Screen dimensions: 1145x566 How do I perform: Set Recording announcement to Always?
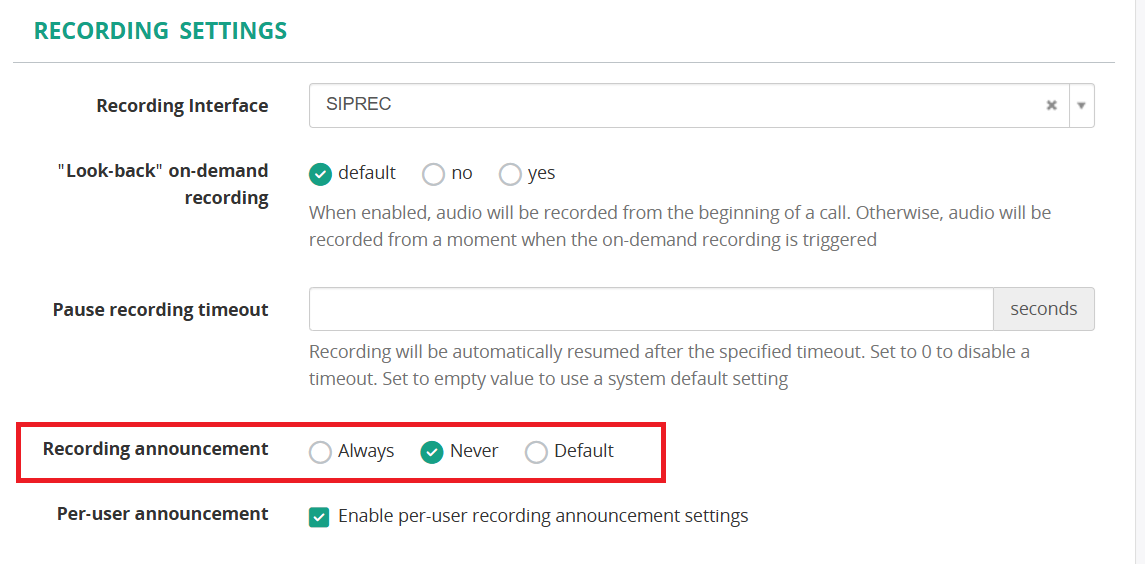tap(320, 452)
